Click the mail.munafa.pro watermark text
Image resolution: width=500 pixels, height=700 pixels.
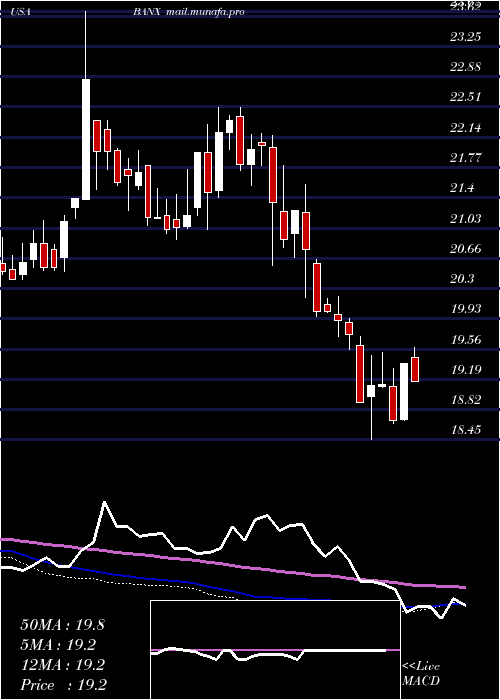pos(205,12)
